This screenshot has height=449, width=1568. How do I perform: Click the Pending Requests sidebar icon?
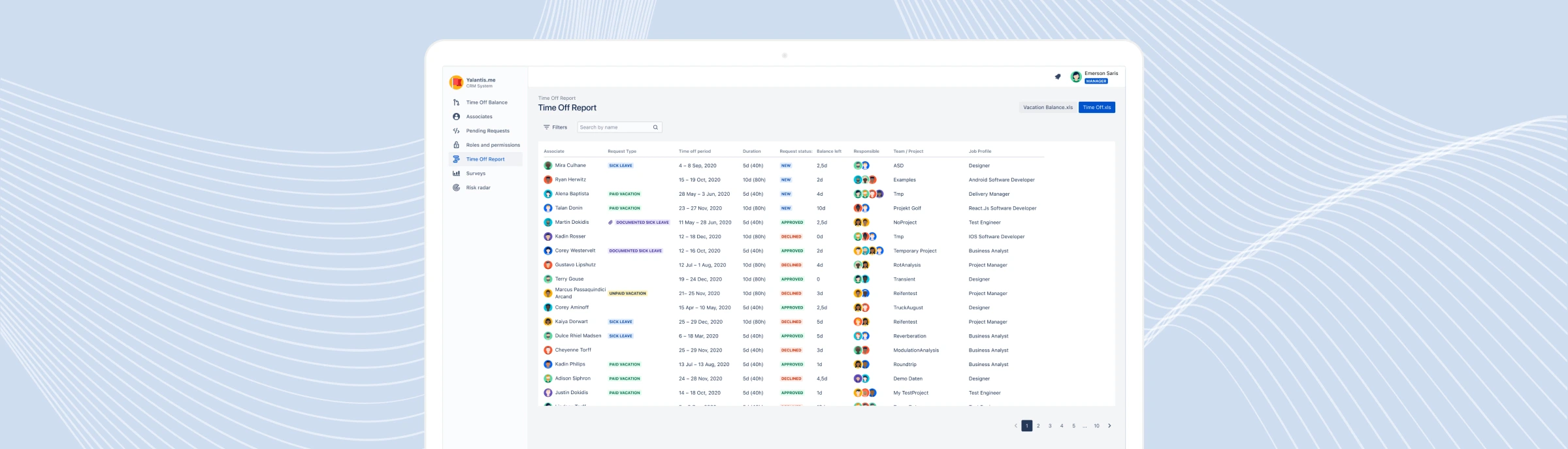point(456,131)
